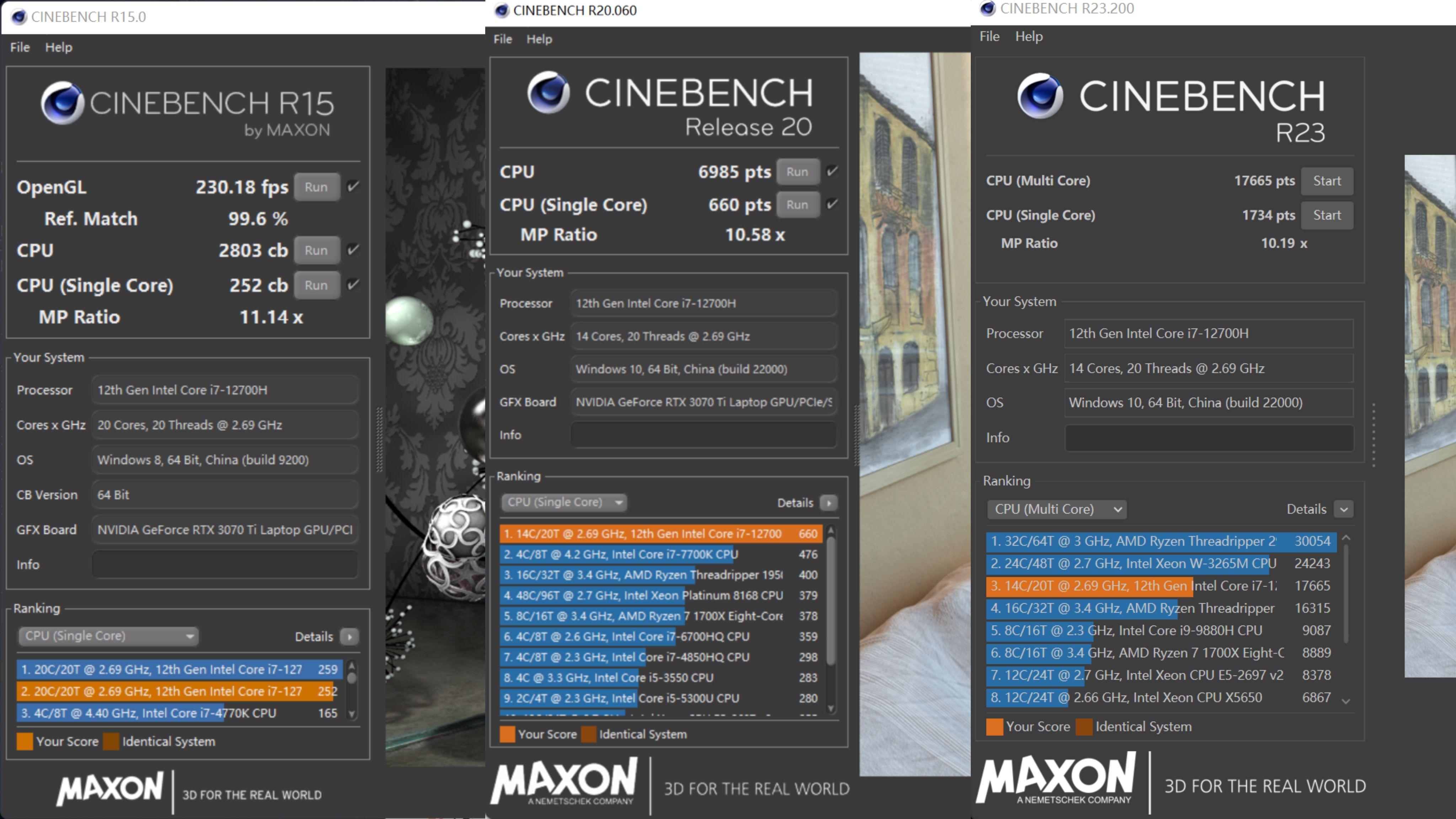Click the Cinebench R20 title bar app icon

pos(501,11)
